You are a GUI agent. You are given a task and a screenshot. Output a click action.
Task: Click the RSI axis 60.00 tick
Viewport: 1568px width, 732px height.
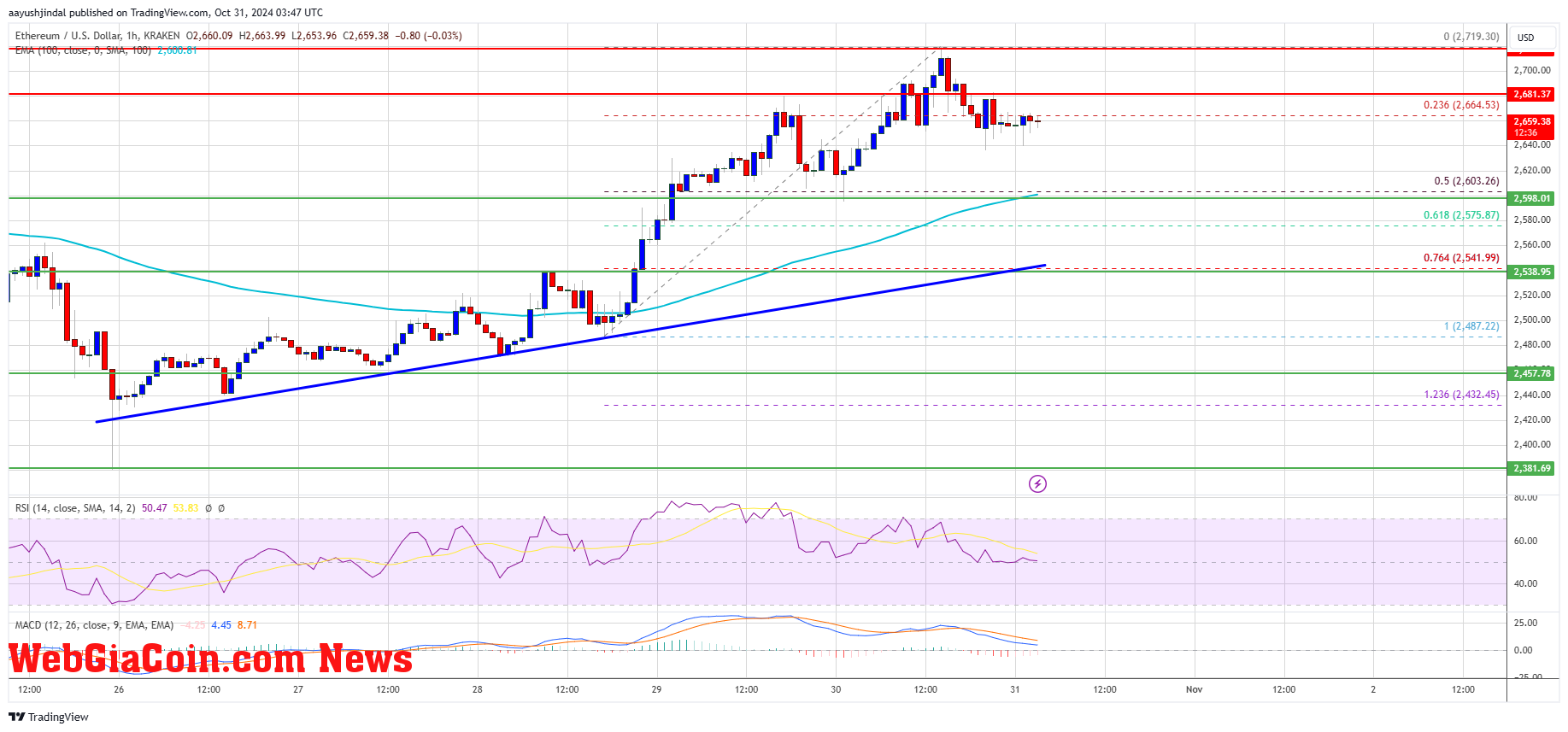1525,541
